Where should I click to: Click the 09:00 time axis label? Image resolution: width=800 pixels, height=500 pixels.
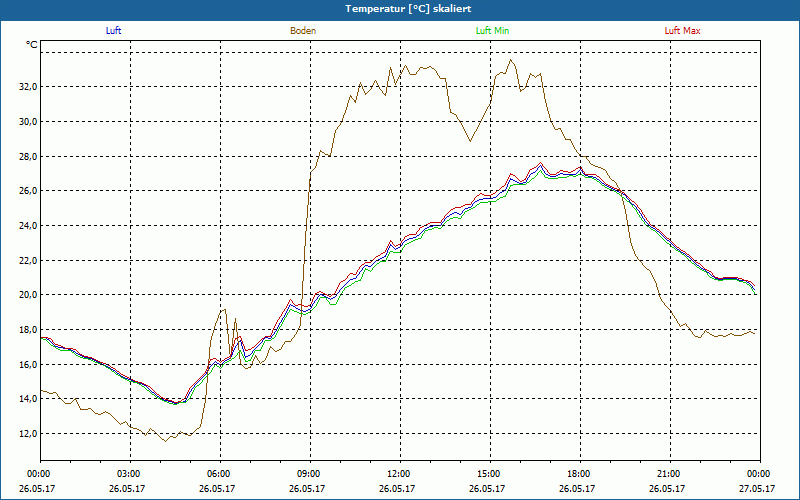[x=310, y=474]
